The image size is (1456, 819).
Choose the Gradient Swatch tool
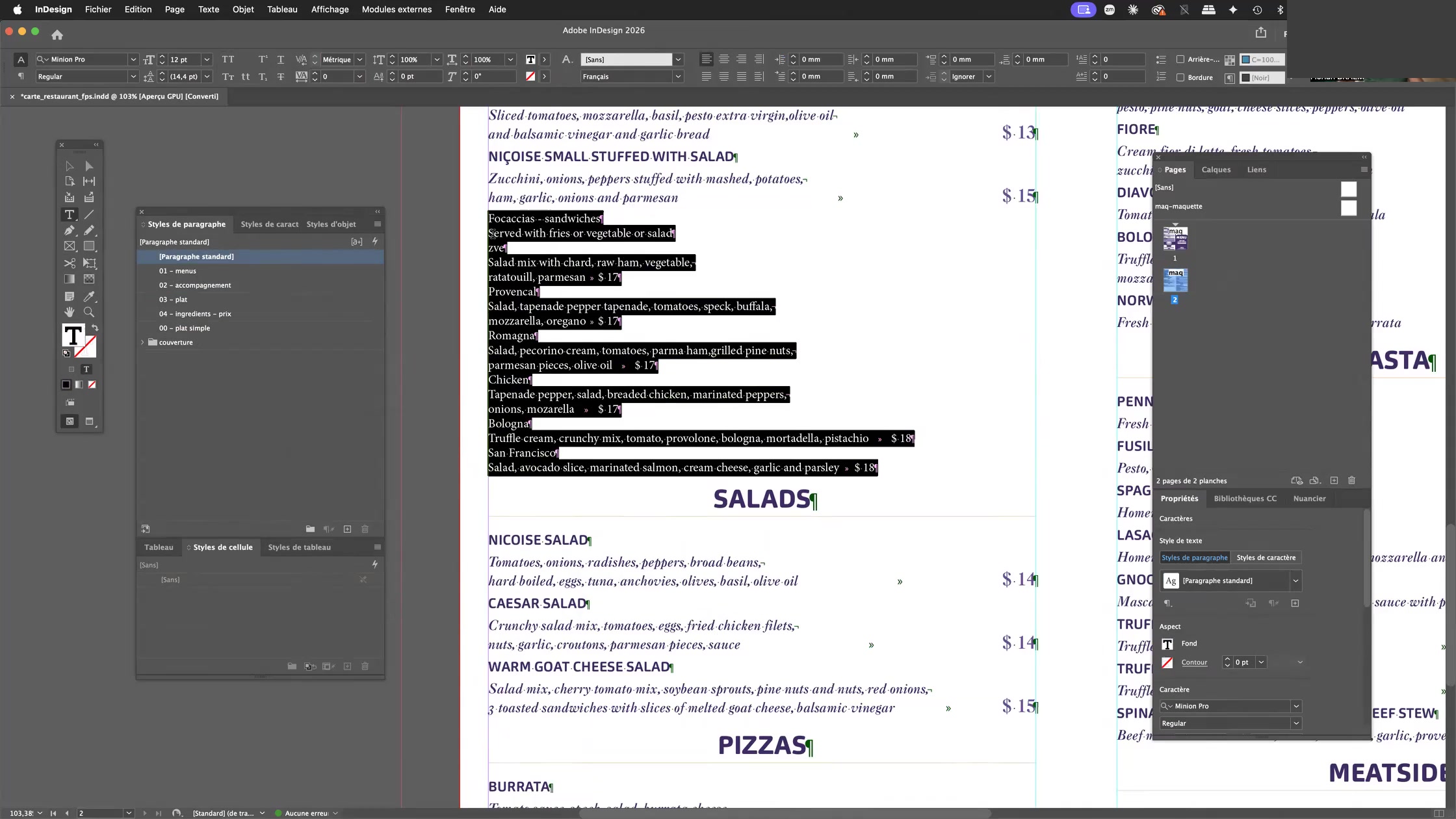(70, 279)
